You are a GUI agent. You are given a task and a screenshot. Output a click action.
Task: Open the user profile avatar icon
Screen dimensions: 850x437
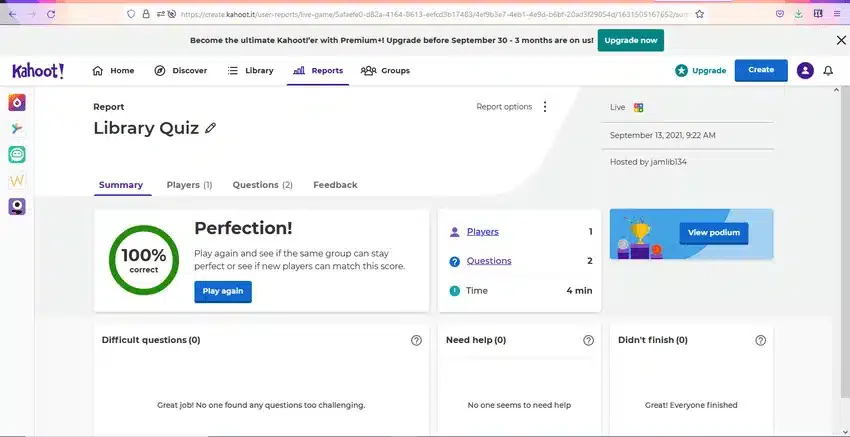point(805,70)
